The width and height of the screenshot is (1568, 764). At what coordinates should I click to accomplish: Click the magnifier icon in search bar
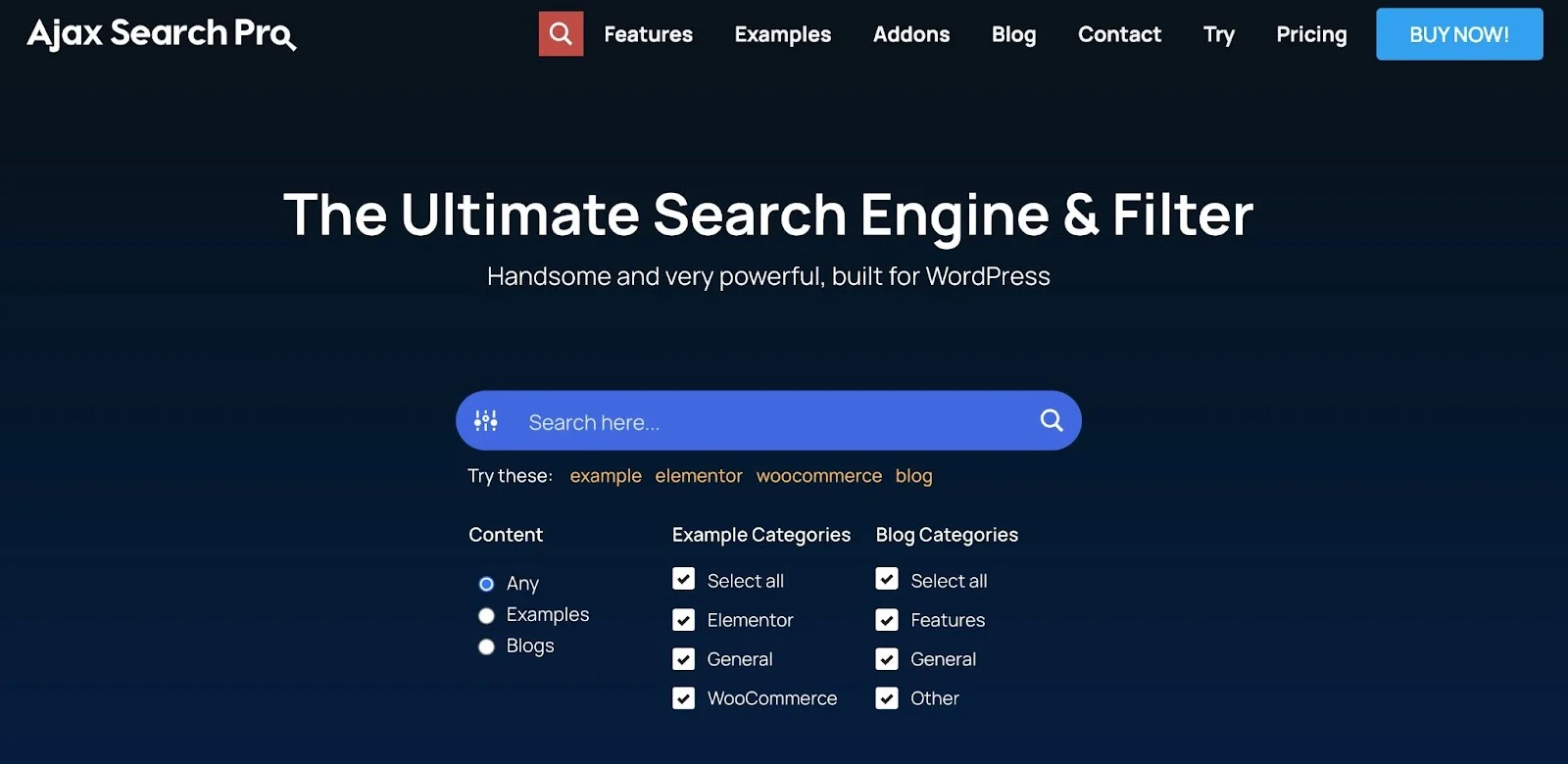[x=1052, y=421]
